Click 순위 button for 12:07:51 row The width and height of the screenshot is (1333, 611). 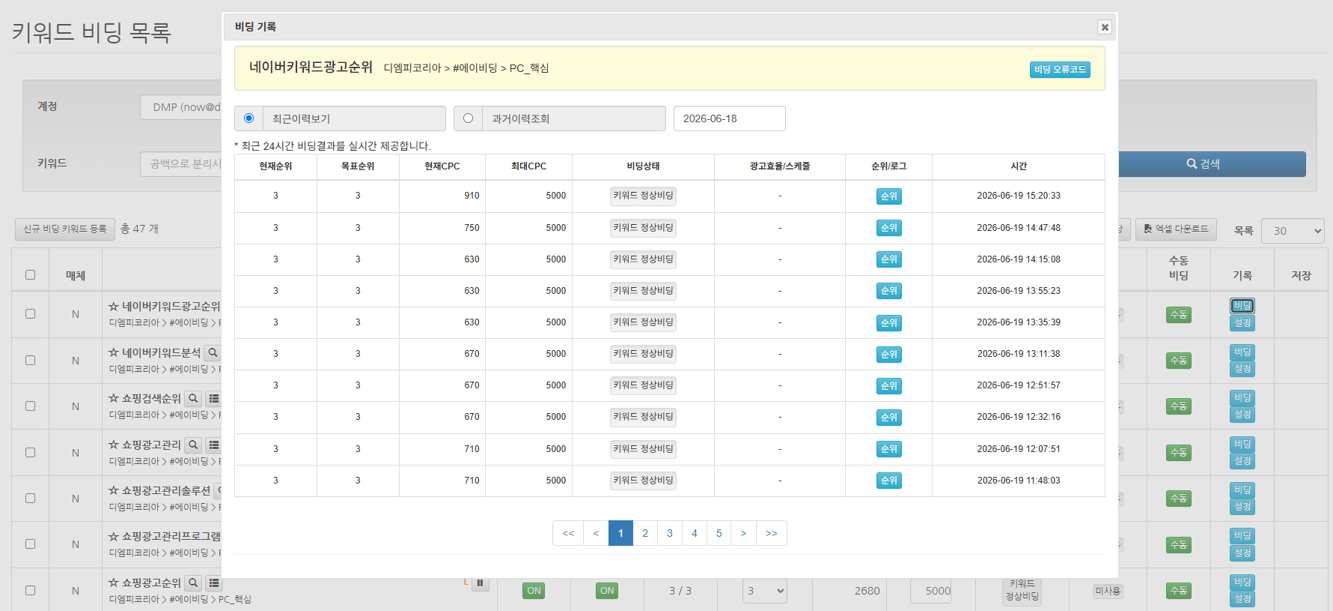(x=889, y=449)
